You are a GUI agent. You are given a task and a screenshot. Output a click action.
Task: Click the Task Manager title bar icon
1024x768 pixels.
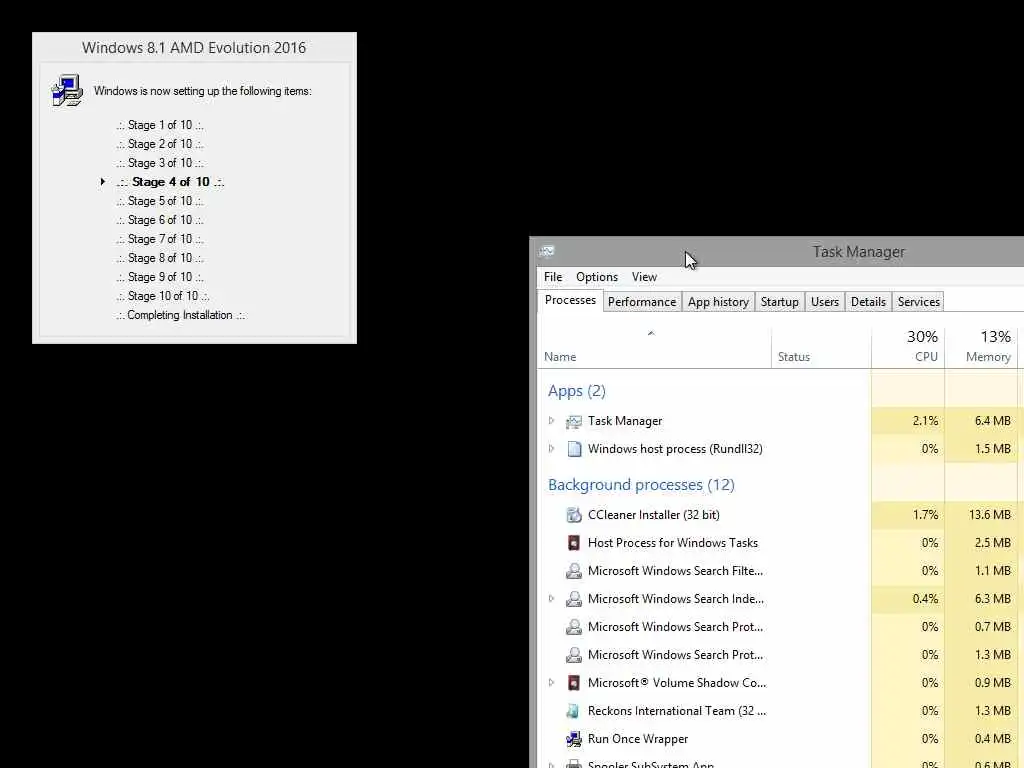tap(547, 251)
